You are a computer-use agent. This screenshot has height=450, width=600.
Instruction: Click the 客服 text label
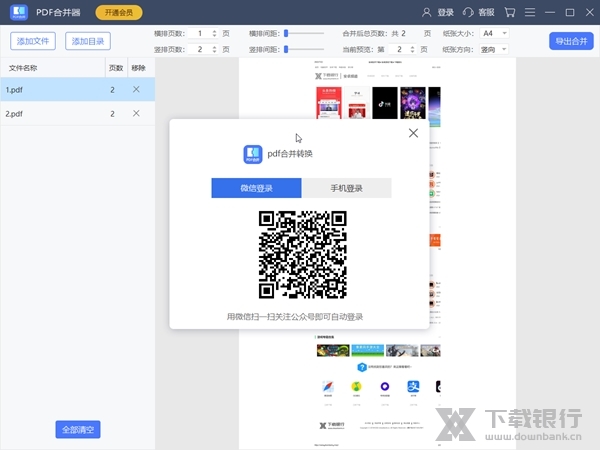(x=486, y=13)
